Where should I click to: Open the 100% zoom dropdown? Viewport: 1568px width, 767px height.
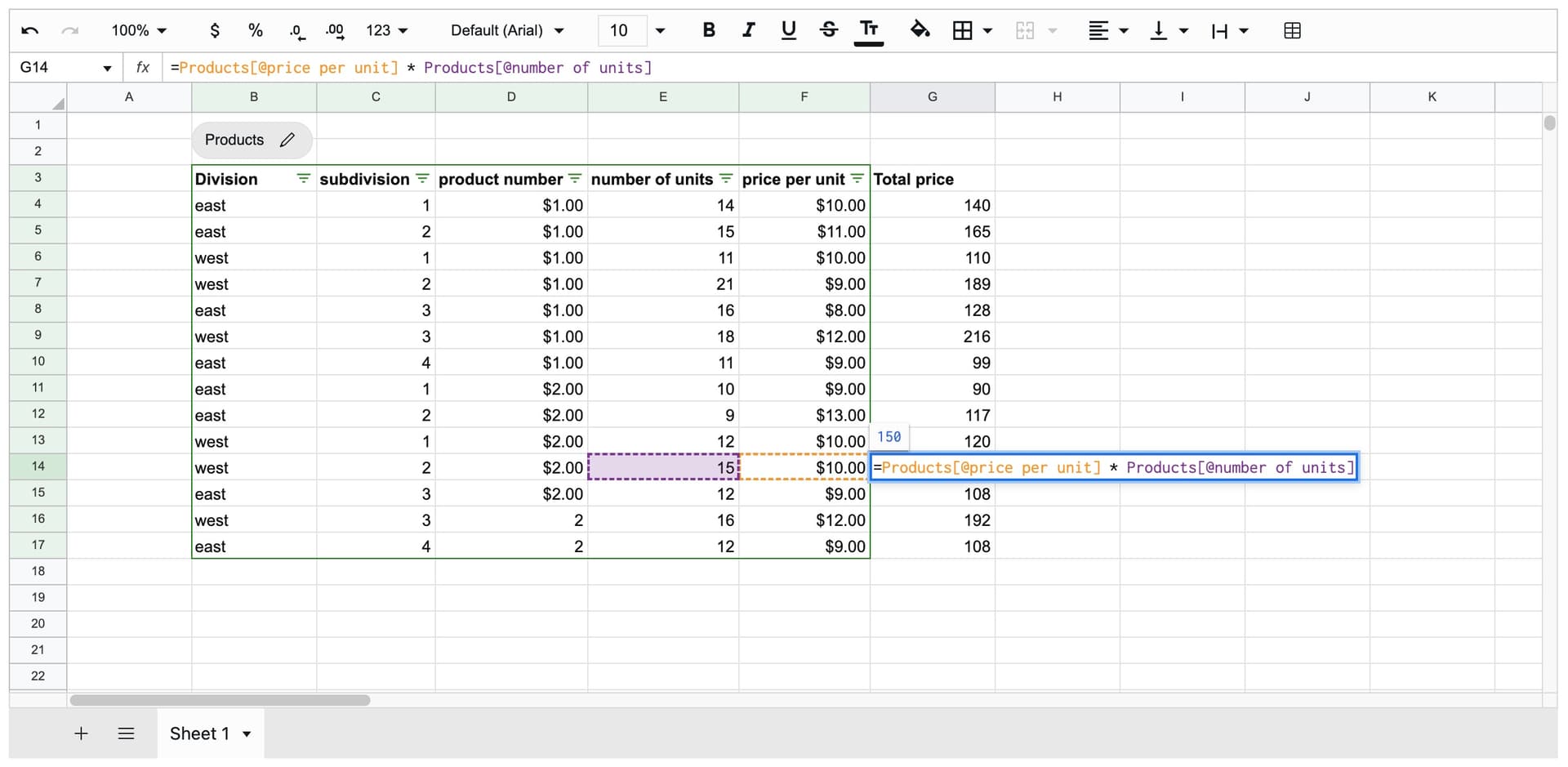click(x=139, y=31)
